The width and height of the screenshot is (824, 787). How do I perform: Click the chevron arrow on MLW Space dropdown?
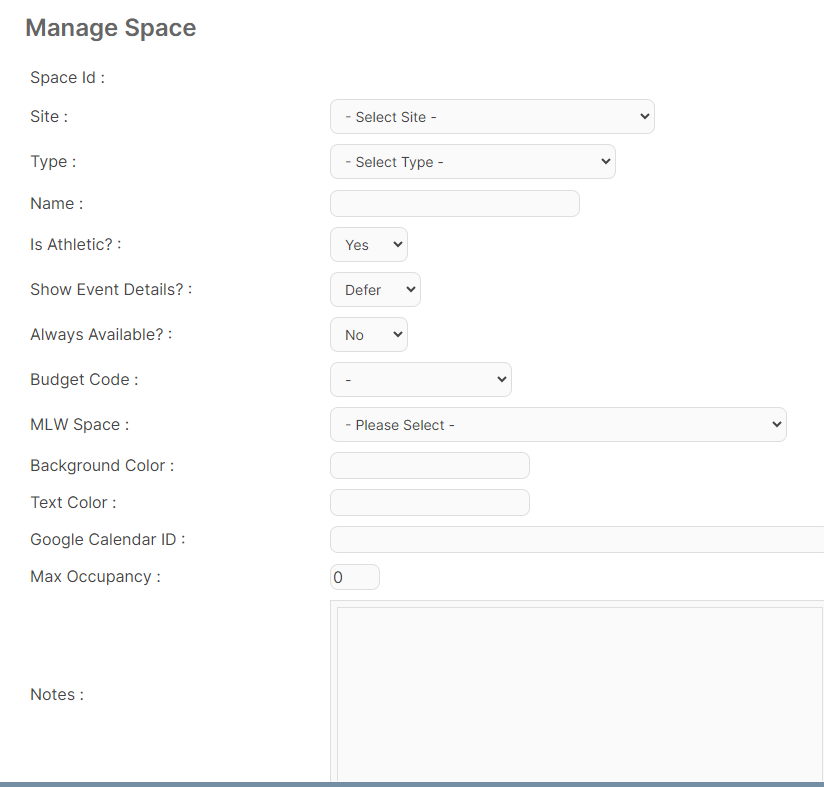777,424
